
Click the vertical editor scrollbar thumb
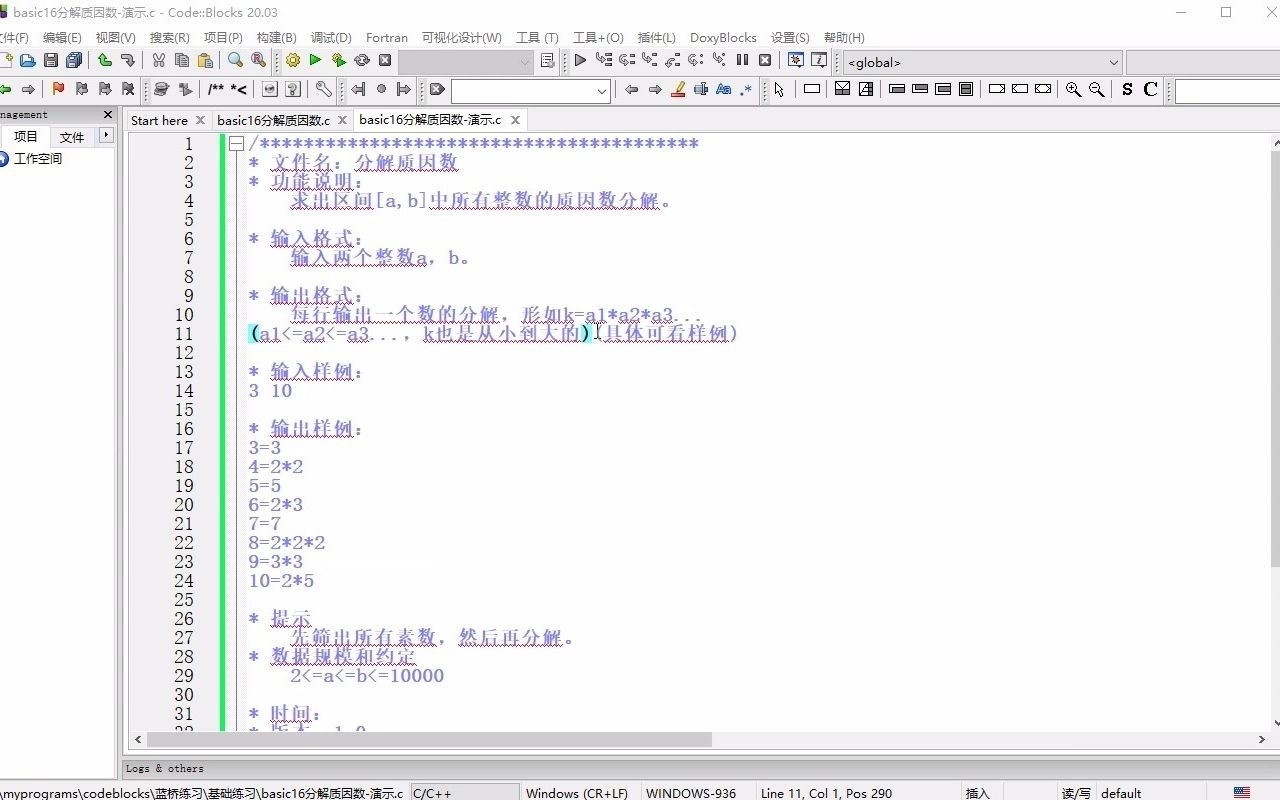1274,358
